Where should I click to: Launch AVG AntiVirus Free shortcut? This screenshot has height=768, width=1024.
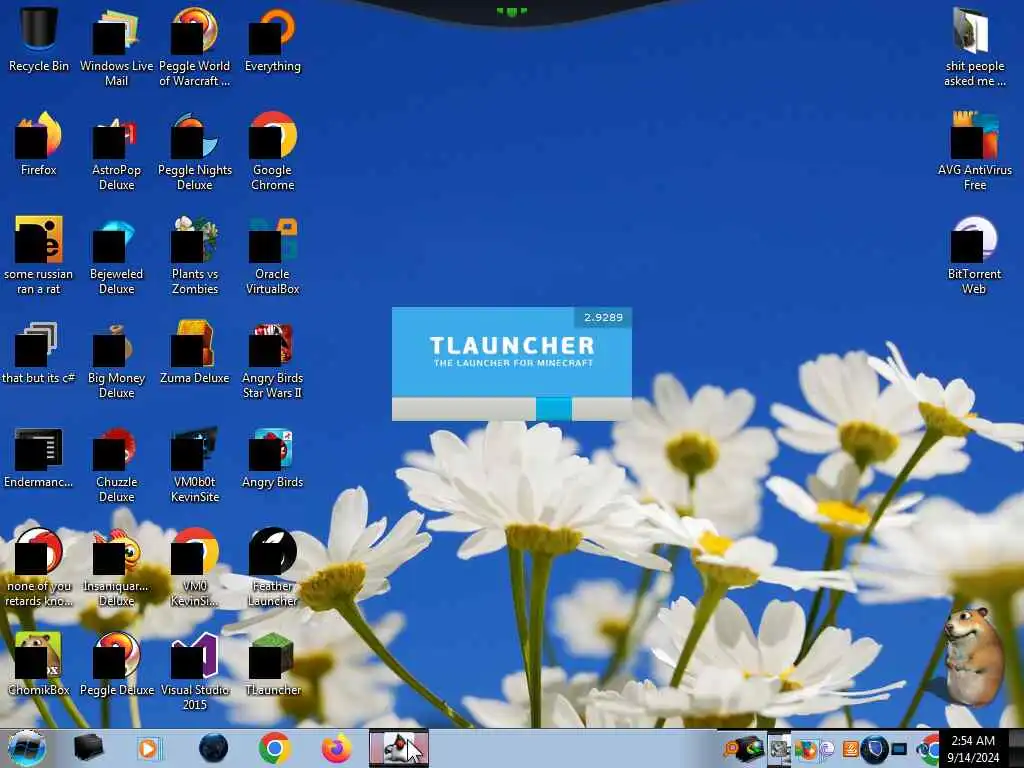pos(974,152)
